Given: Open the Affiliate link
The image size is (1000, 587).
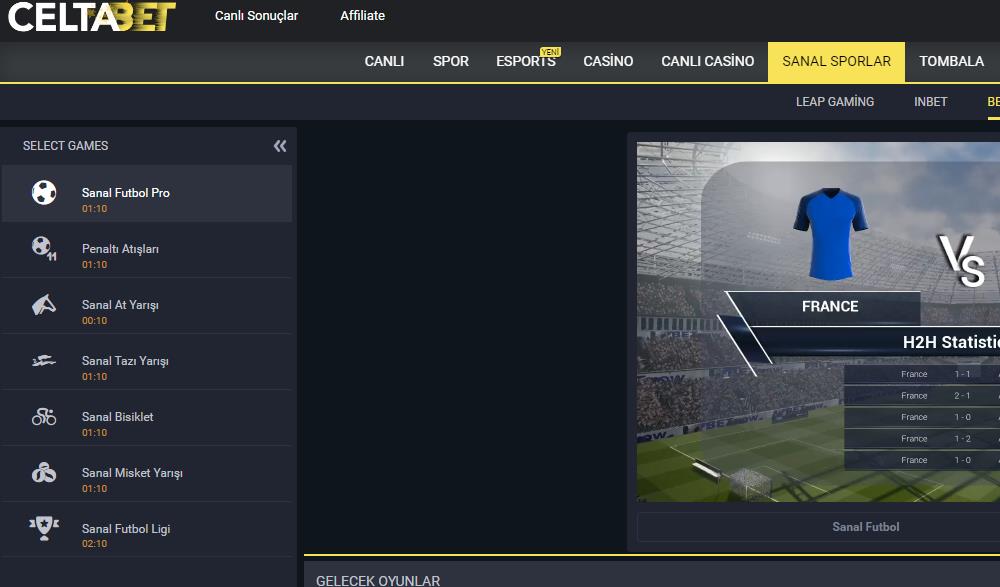Looking at the screenshot, I should pos(362,15).
